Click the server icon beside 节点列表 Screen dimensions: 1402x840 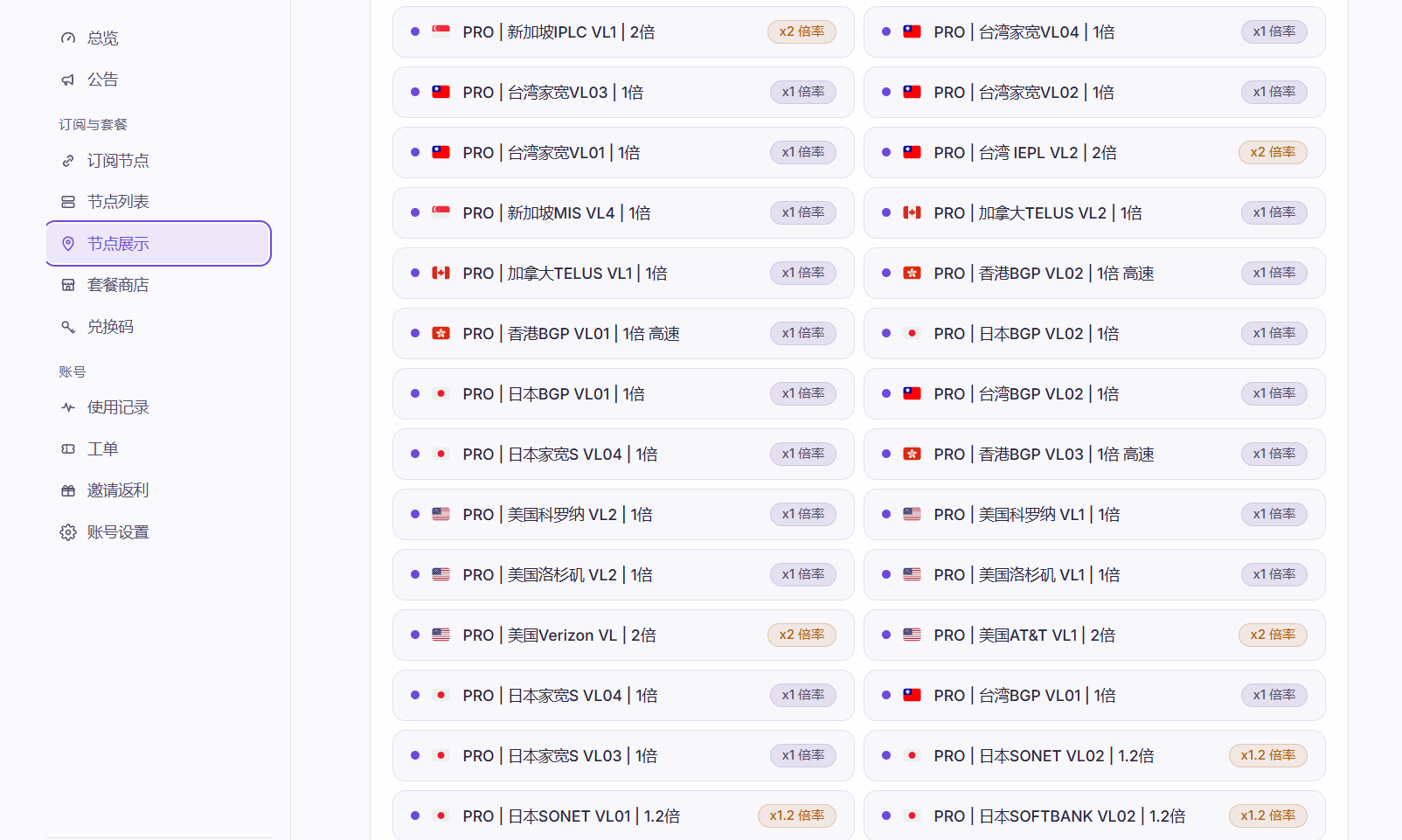pos(68,202)
